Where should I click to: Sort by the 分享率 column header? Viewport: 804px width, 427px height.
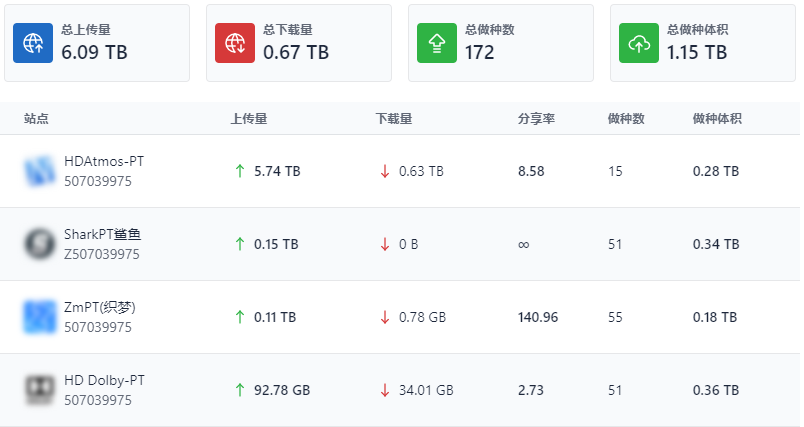click(x=536, y=119)
